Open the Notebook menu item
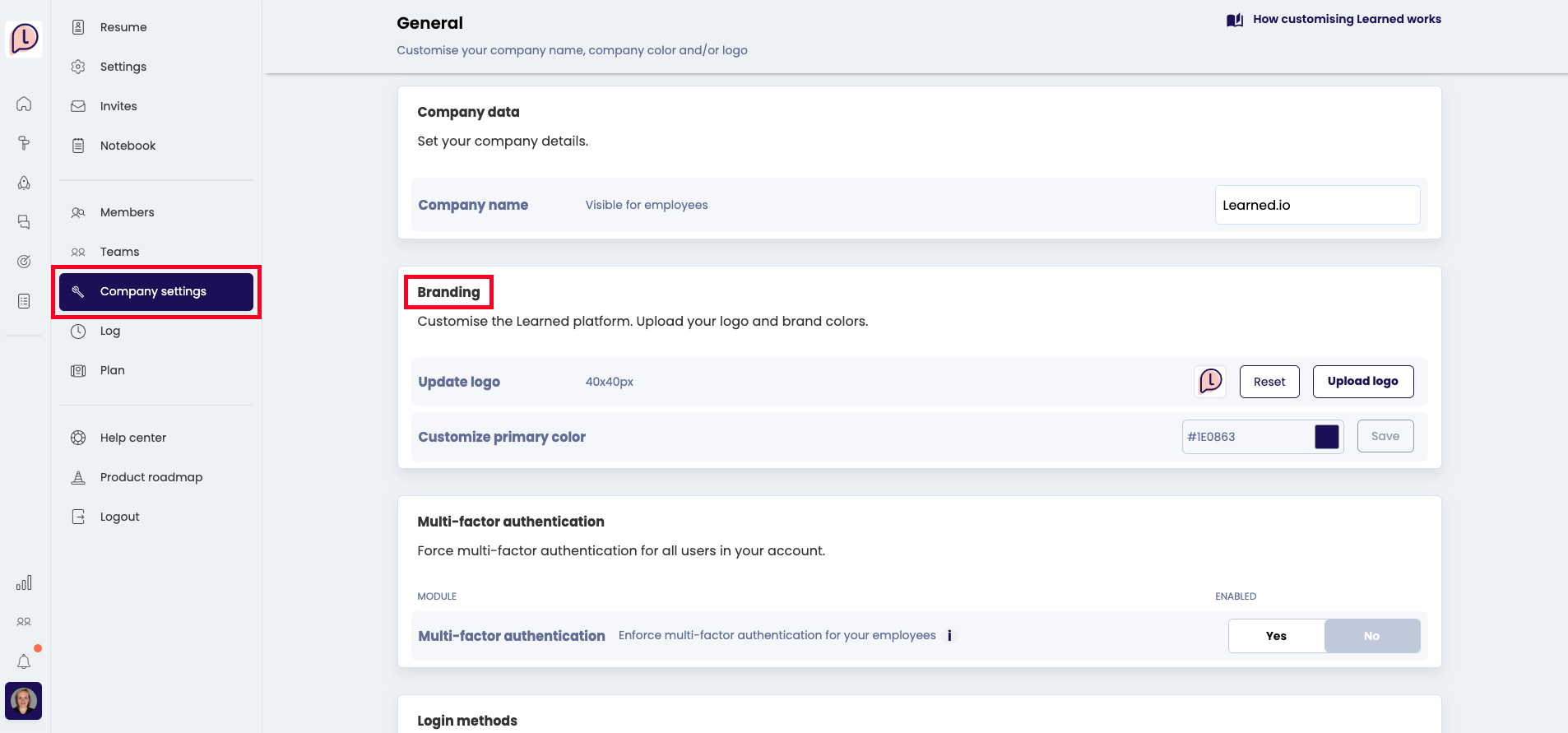Screen dimensions: 1568x733 pos(128,146)
